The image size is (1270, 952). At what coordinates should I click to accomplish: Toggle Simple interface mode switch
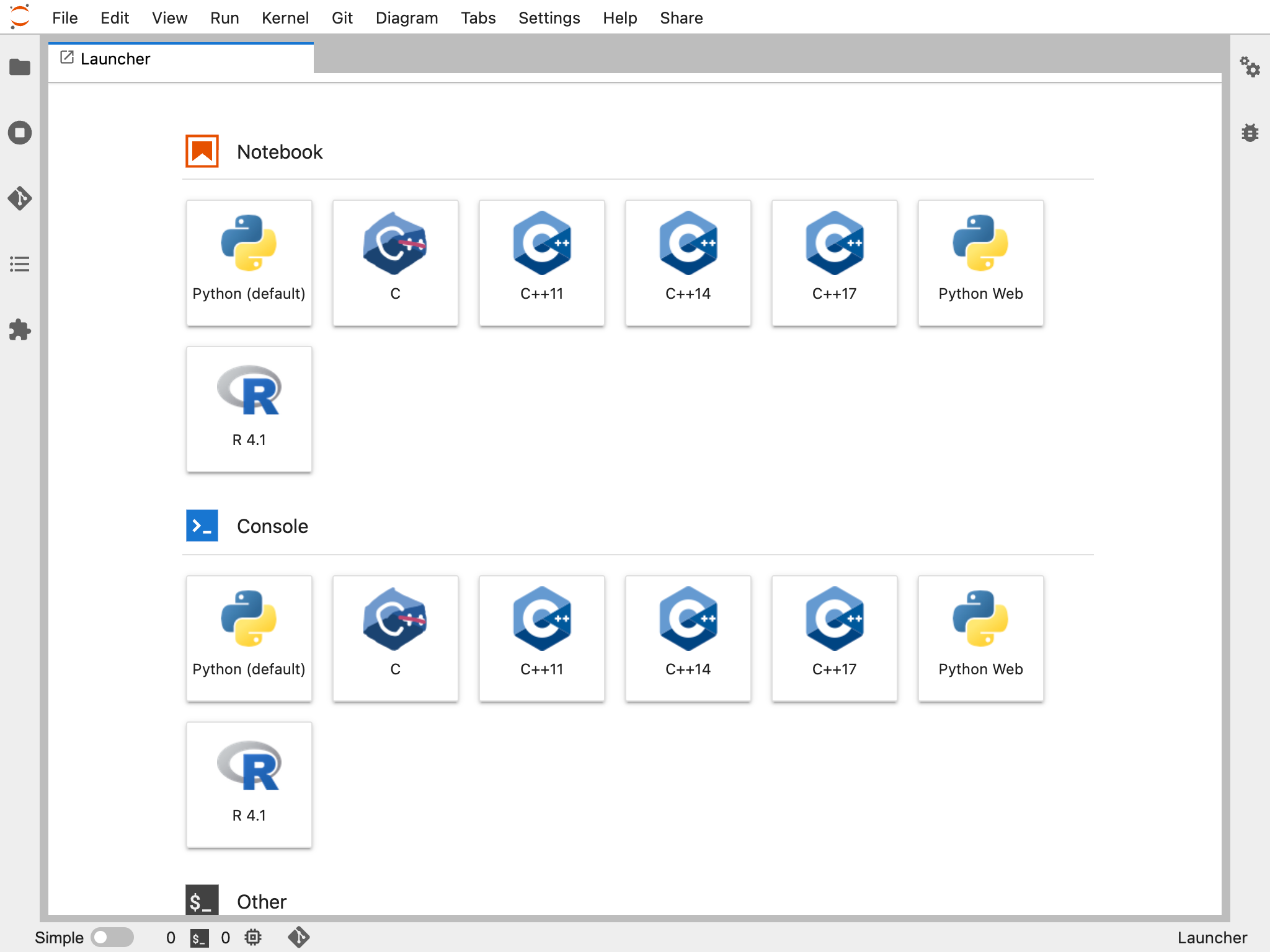coord(112,937)
